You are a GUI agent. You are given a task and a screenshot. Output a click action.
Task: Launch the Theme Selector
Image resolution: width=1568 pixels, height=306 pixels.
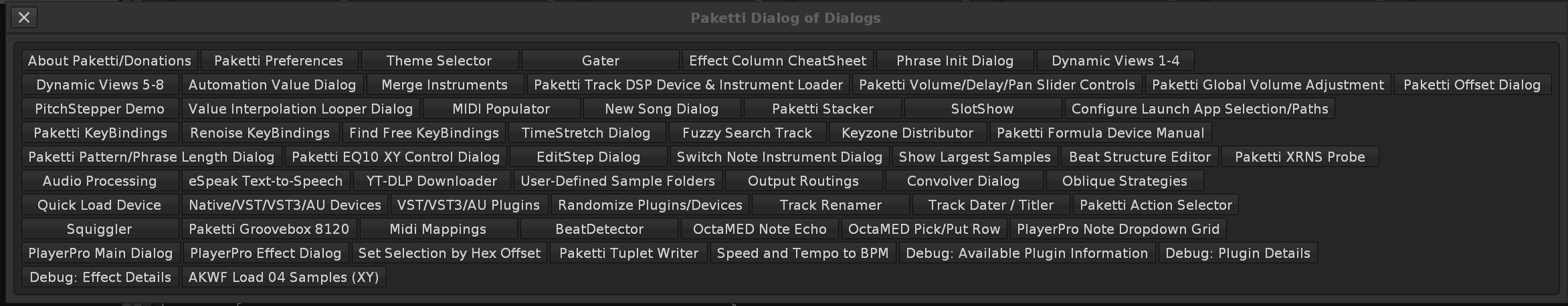click(x=439, y=61)
